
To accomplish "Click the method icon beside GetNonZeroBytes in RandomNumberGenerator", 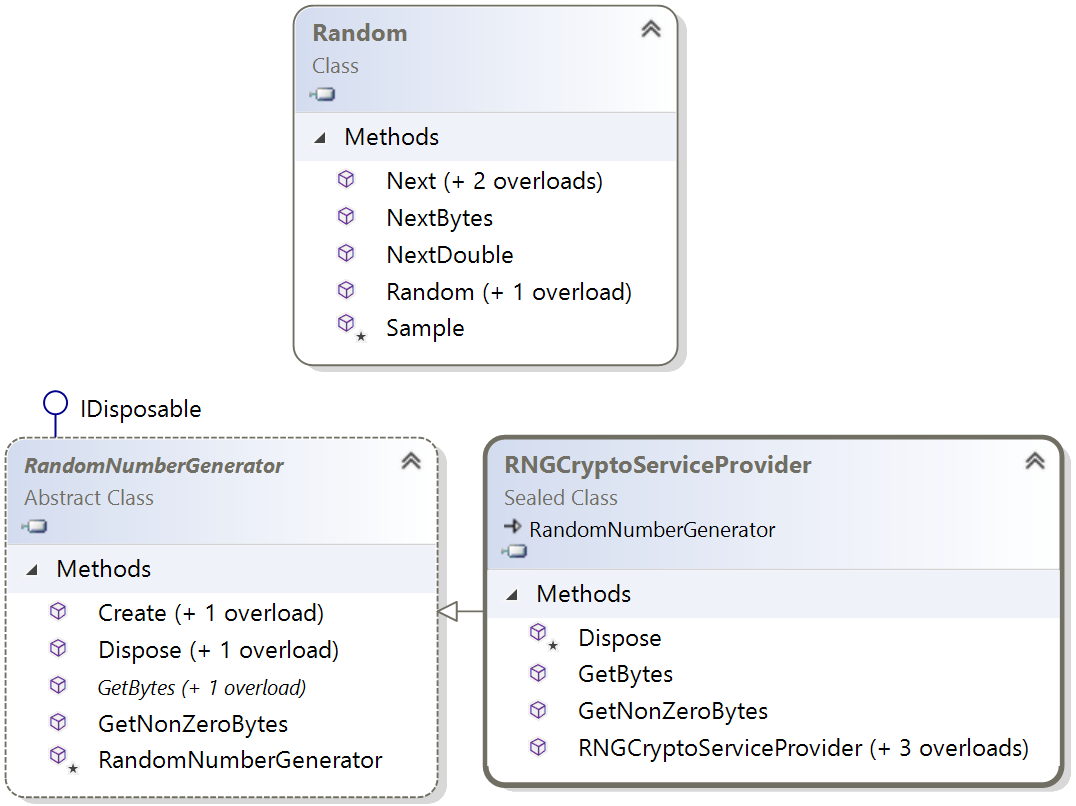I will pyautogui.click(x=58, y=722).
